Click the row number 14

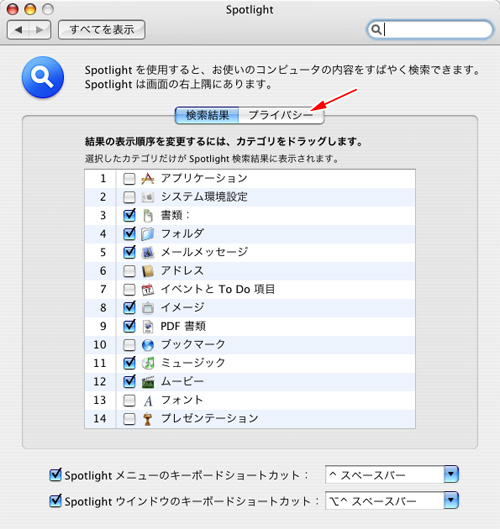[x=100, y=419]
